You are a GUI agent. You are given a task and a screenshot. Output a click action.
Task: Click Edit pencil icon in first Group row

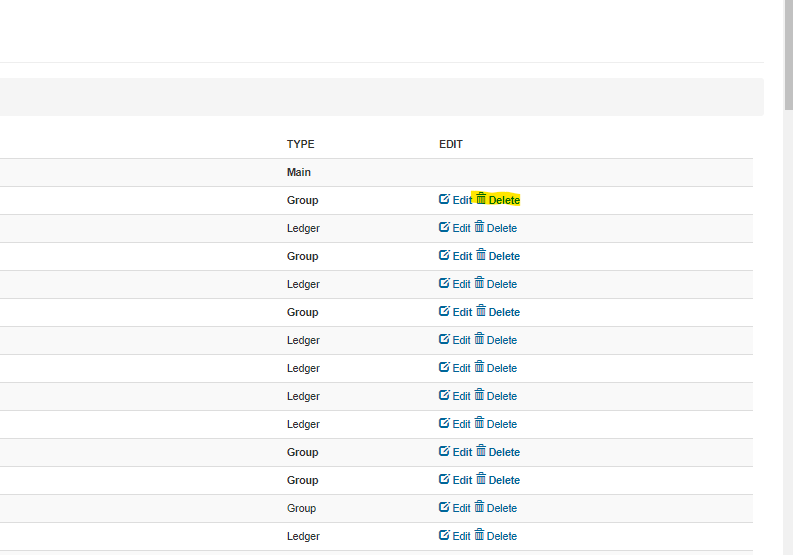[x=445, y=199]
